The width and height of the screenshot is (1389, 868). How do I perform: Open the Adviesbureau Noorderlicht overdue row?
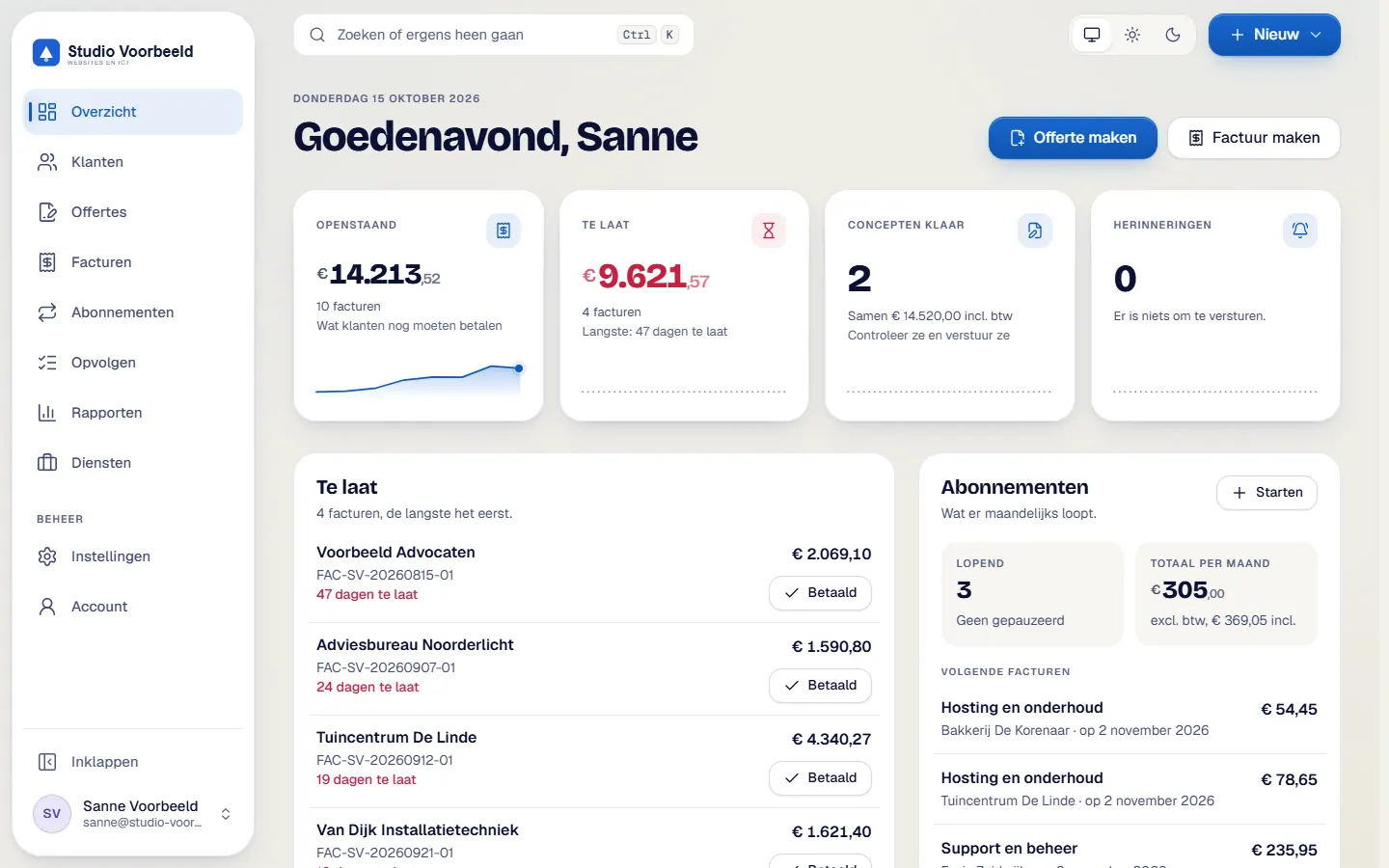(594, 668)
